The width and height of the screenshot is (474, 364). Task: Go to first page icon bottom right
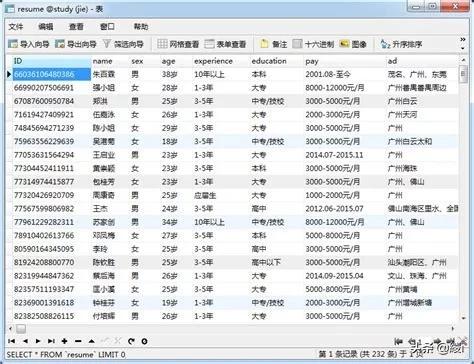click(x=398, y=341)
